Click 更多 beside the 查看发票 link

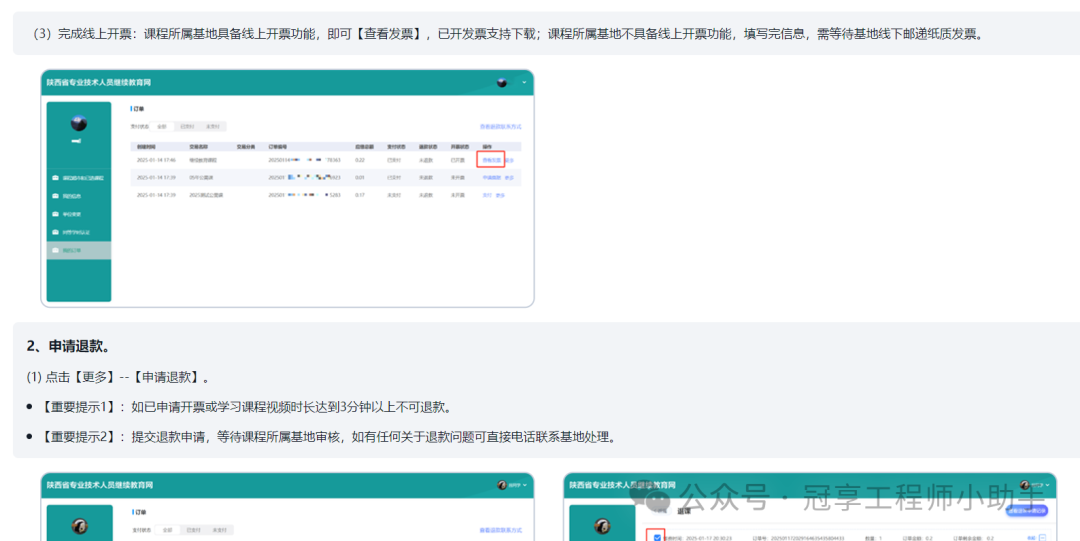tap(510, 160)
